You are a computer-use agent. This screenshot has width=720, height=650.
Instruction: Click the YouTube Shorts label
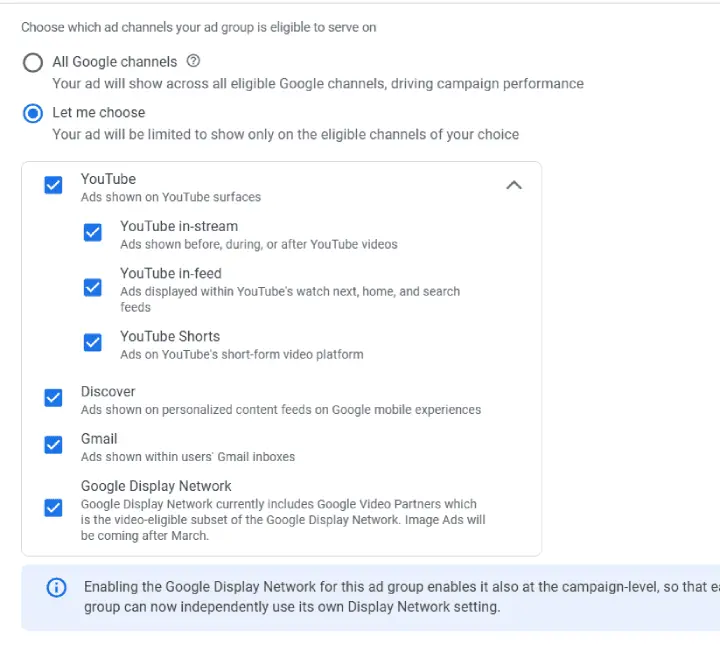click(x=170, y=336)
